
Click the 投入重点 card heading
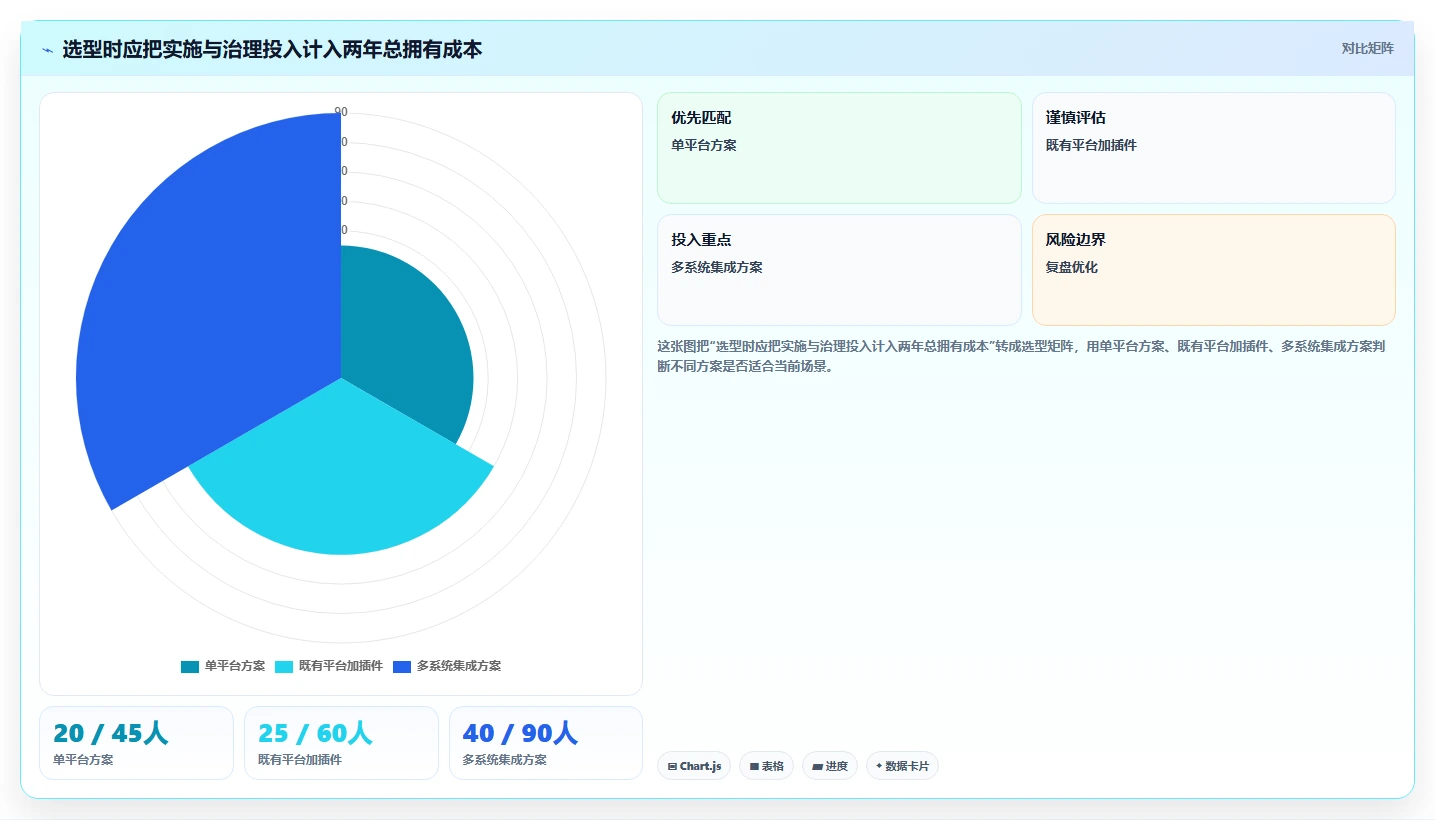coord(701,240)
